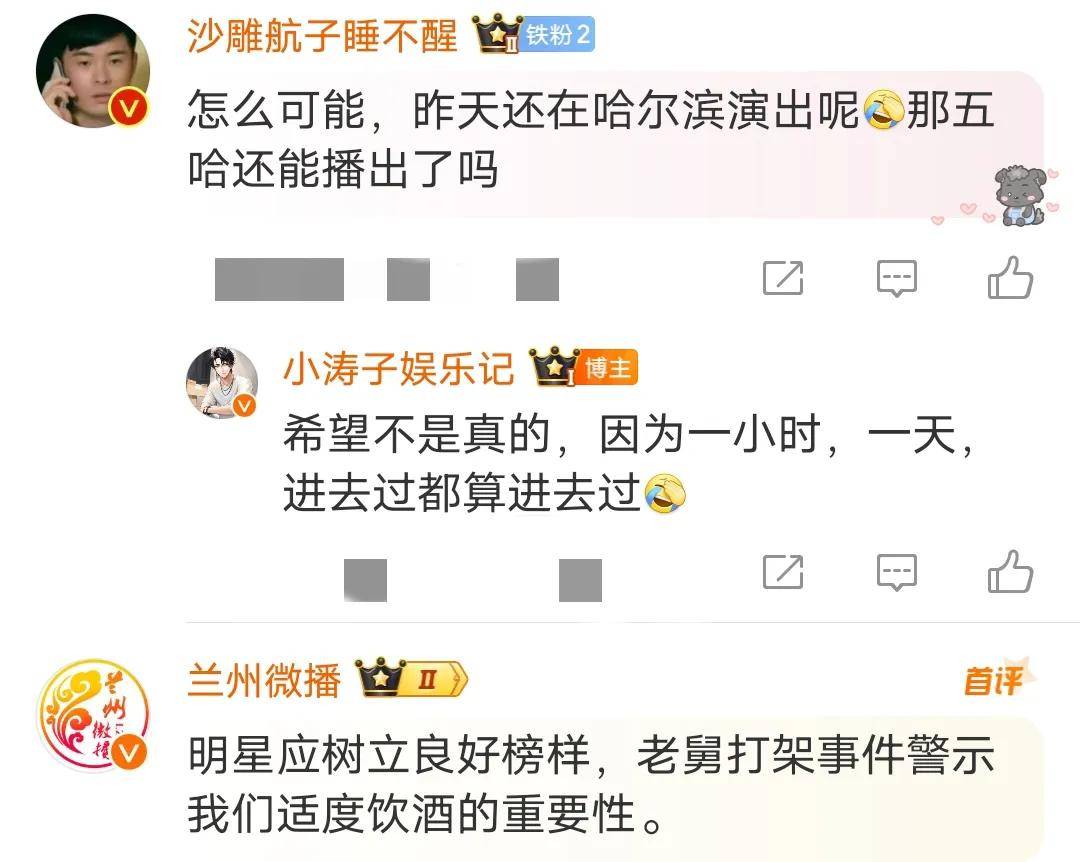Open username link 小涛子娱乐记

[398, 369]
